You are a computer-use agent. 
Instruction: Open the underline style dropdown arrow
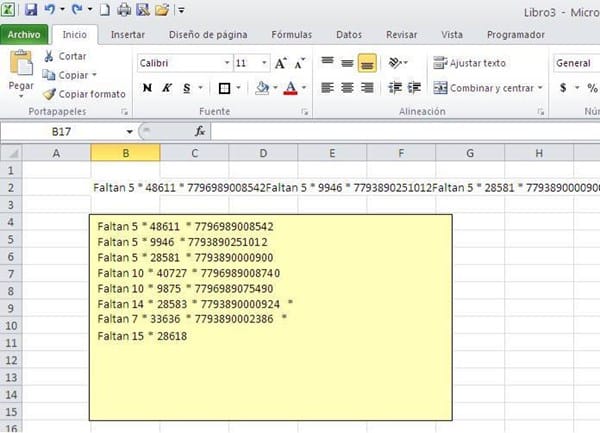click(201, 88)
